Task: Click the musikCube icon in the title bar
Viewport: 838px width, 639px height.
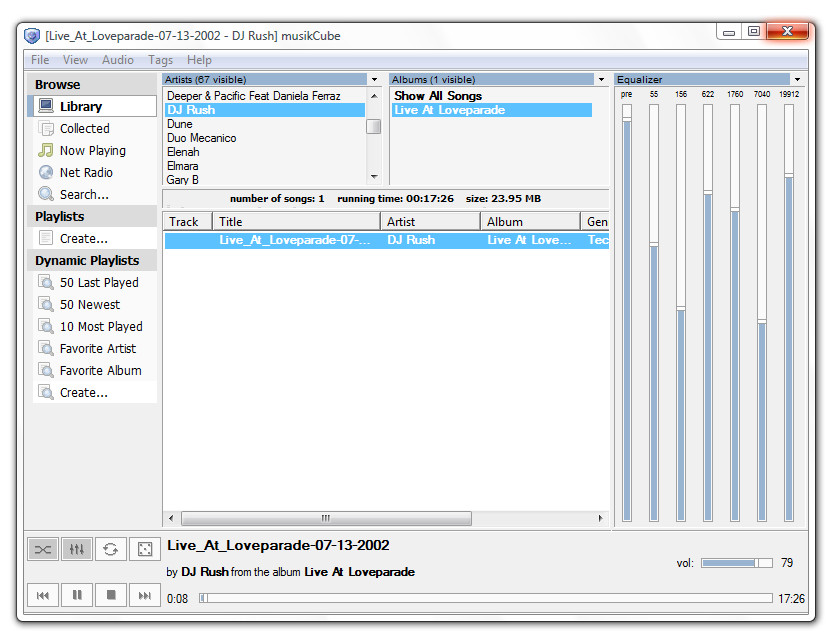Action: tap(32, 36)
